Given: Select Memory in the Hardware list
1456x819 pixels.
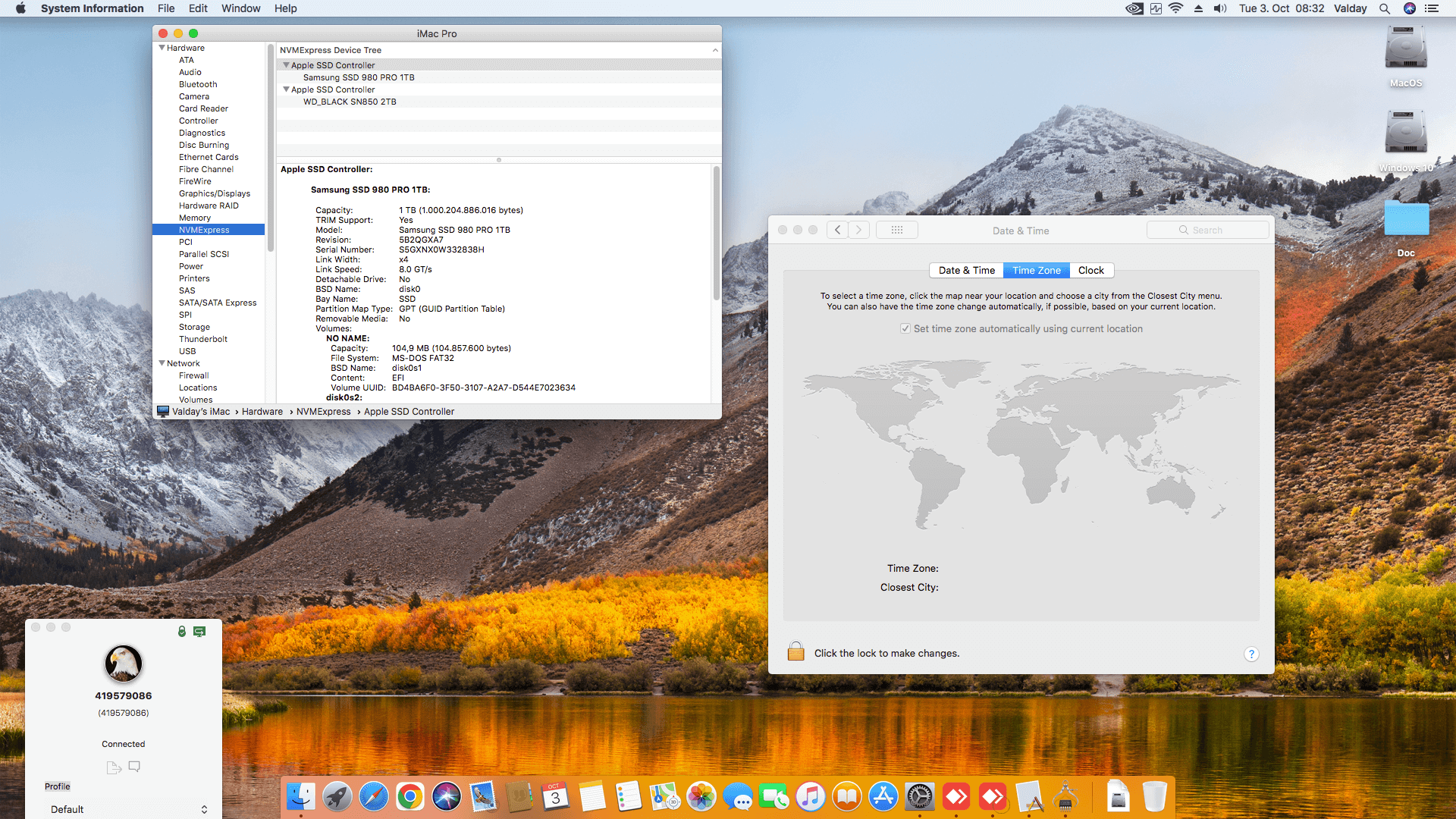Looking at the screenshot, I should click(x=195, y=218).
